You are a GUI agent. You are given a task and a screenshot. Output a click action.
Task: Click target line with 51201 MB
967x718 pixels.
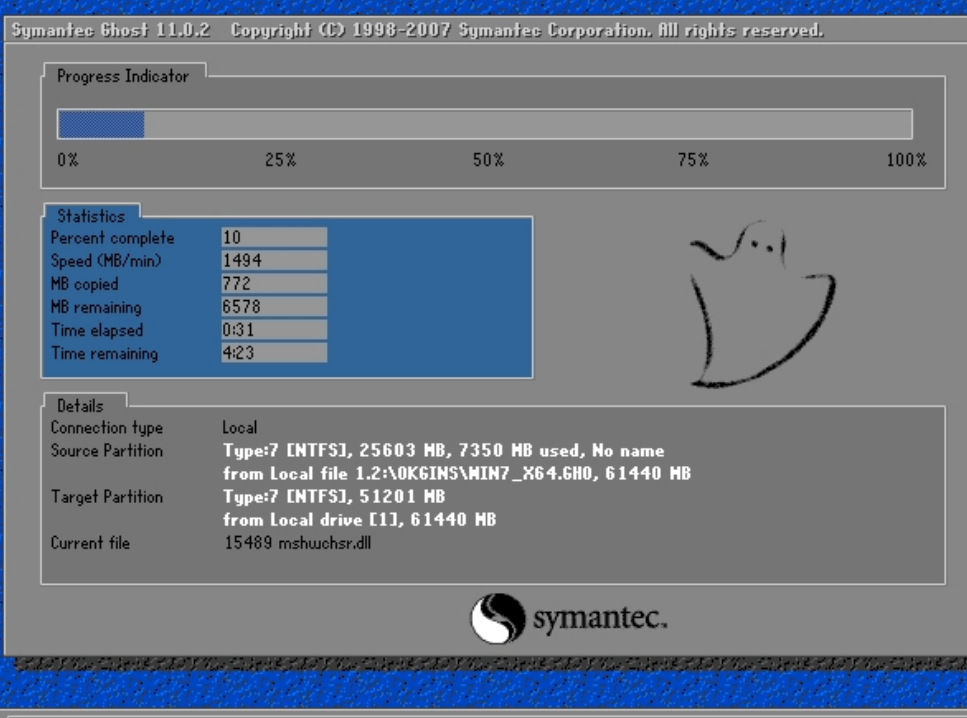pos(334,497)
